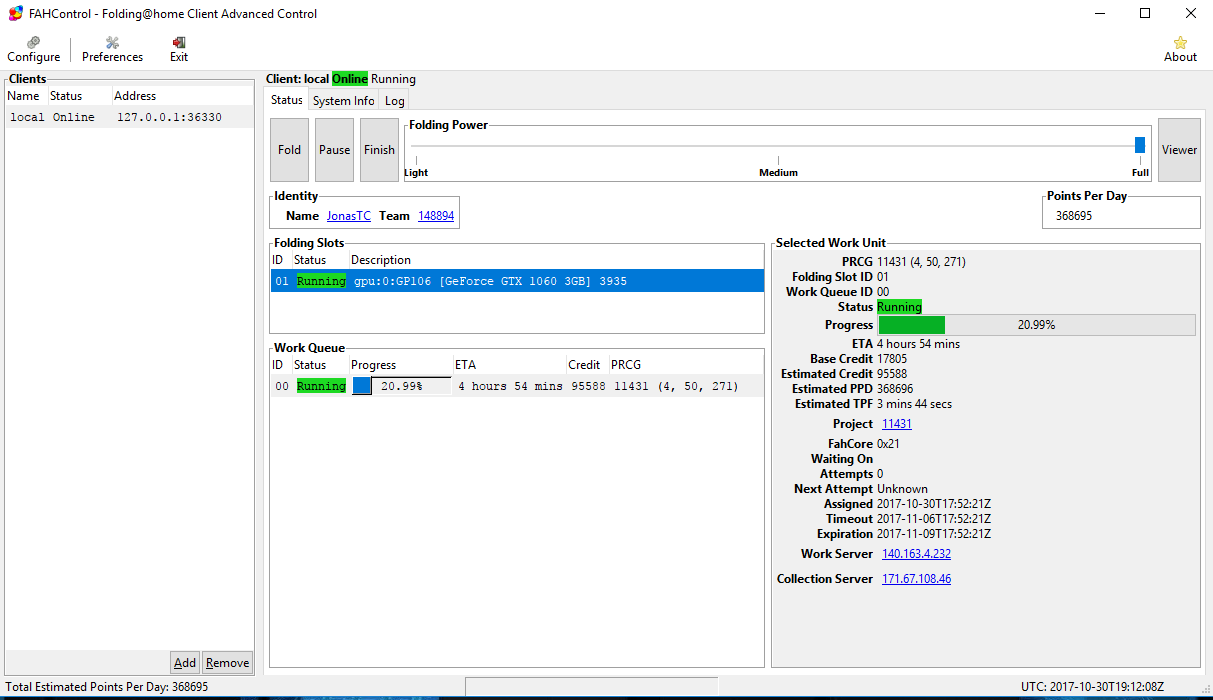Select folding slot 01 GeForce GTX 1060 row
This screenshot has height=700, width=1213.
point(517,281)
